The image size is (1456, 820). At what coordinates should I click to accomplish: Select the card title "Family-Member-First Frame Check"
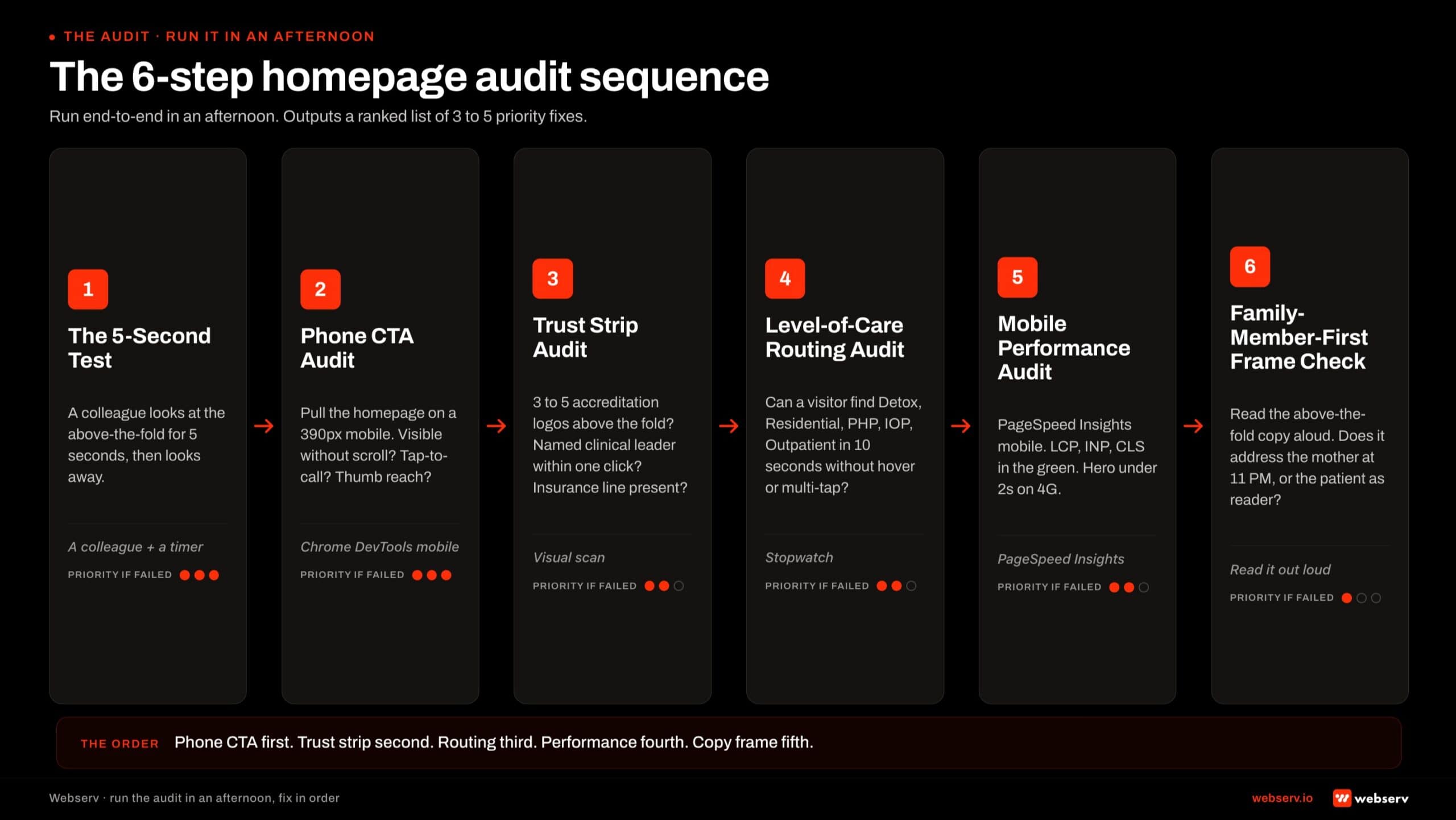tap(1298, 337)
